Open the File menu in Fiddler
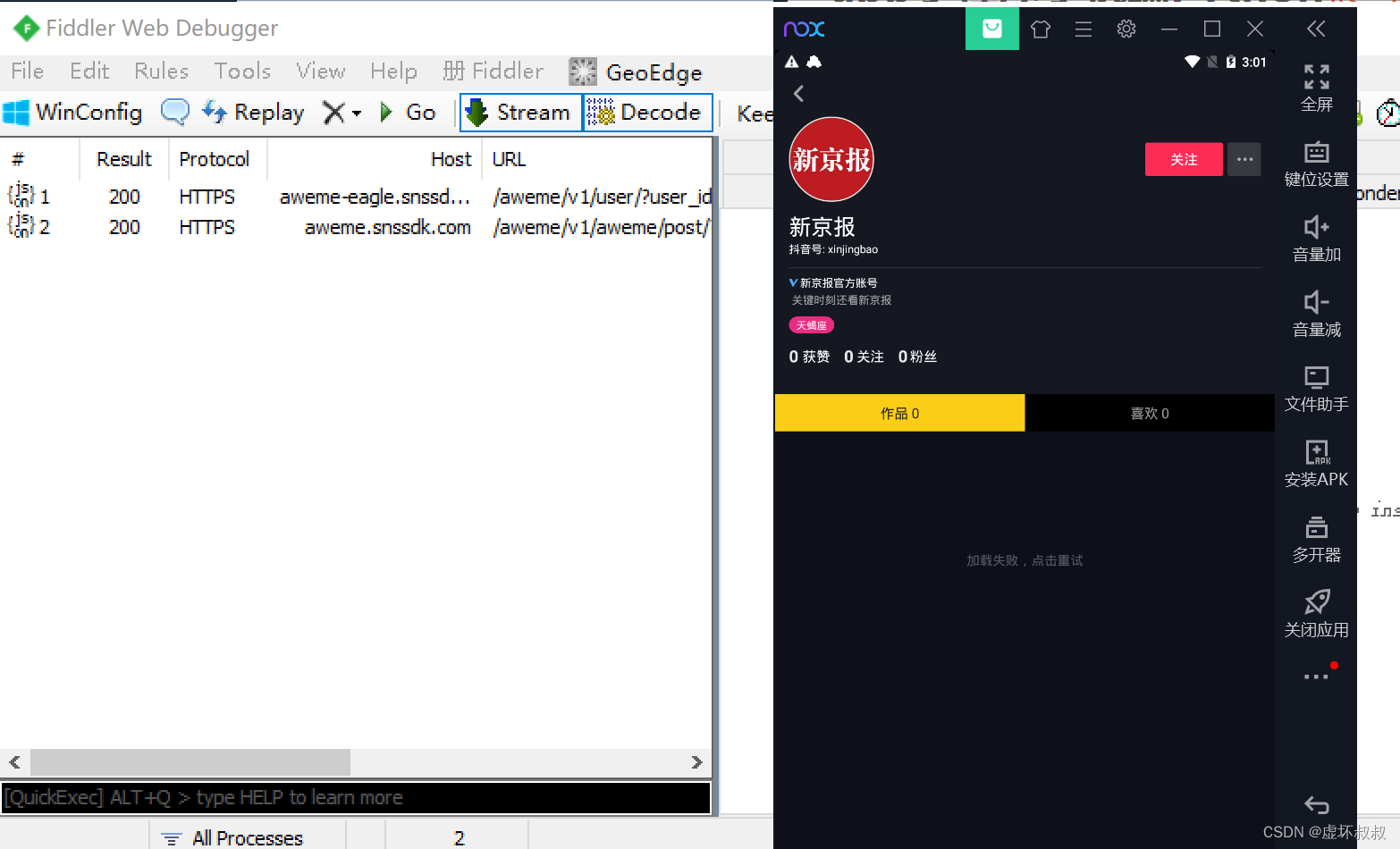Image resolution: width=1400 pixels, height=849 pixels. 28,71
